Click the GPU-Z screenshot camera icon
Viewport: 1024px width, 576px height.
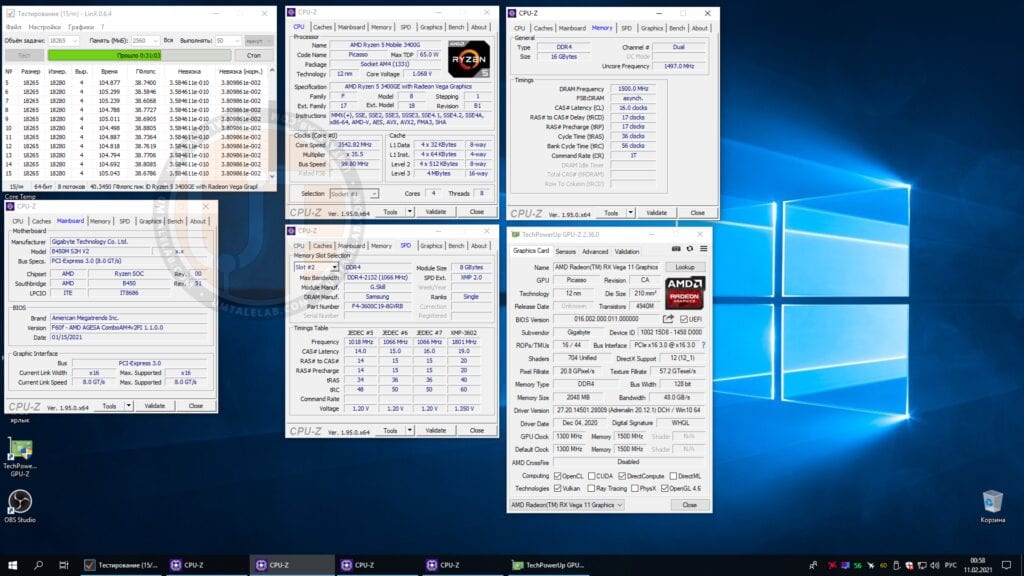676,249
